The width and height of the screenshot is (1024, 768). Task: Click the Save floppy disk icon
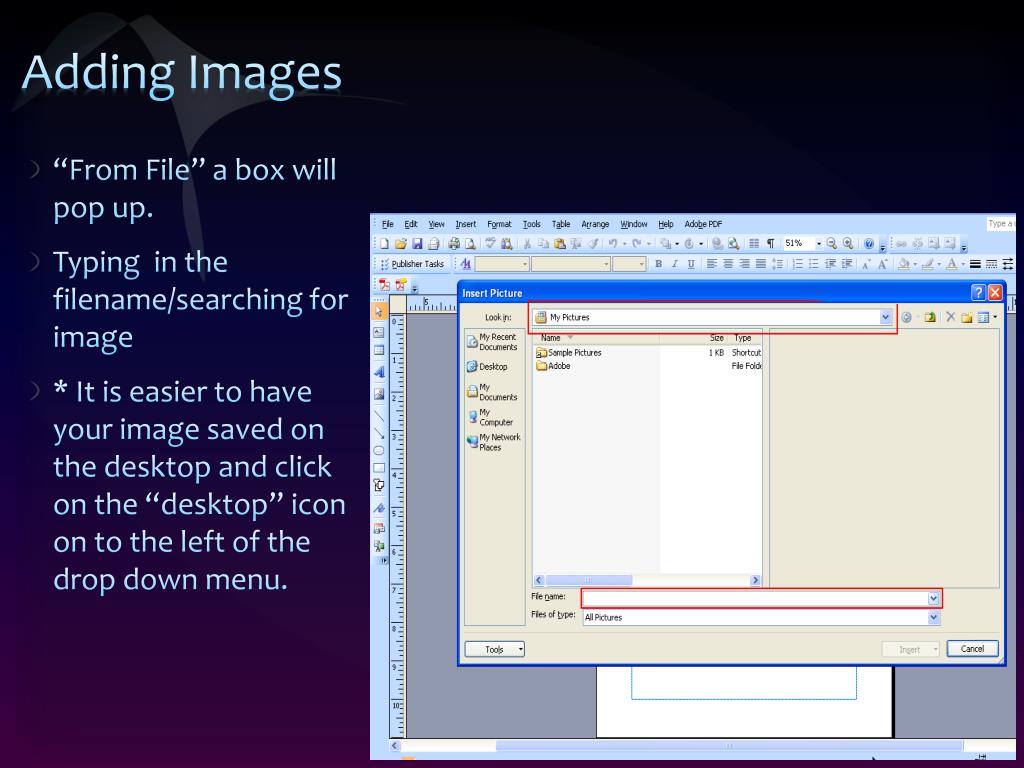[x=417, y=244]
